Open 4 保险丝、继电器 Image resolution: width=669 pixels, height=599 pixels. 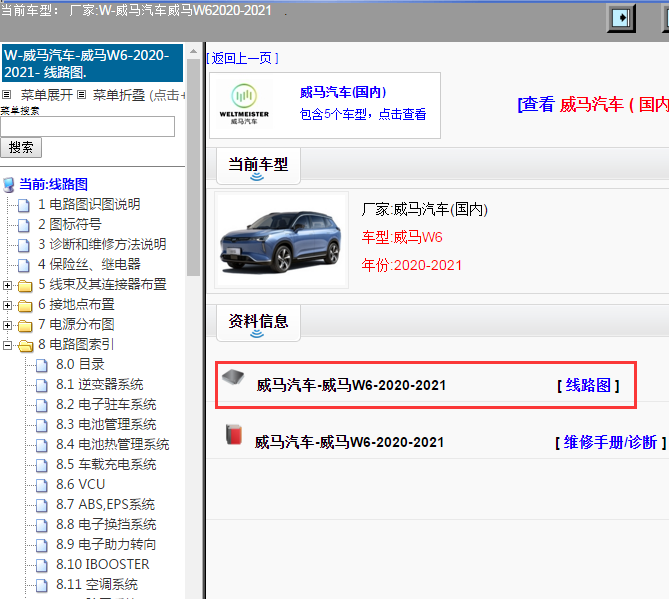pos(89,265)
